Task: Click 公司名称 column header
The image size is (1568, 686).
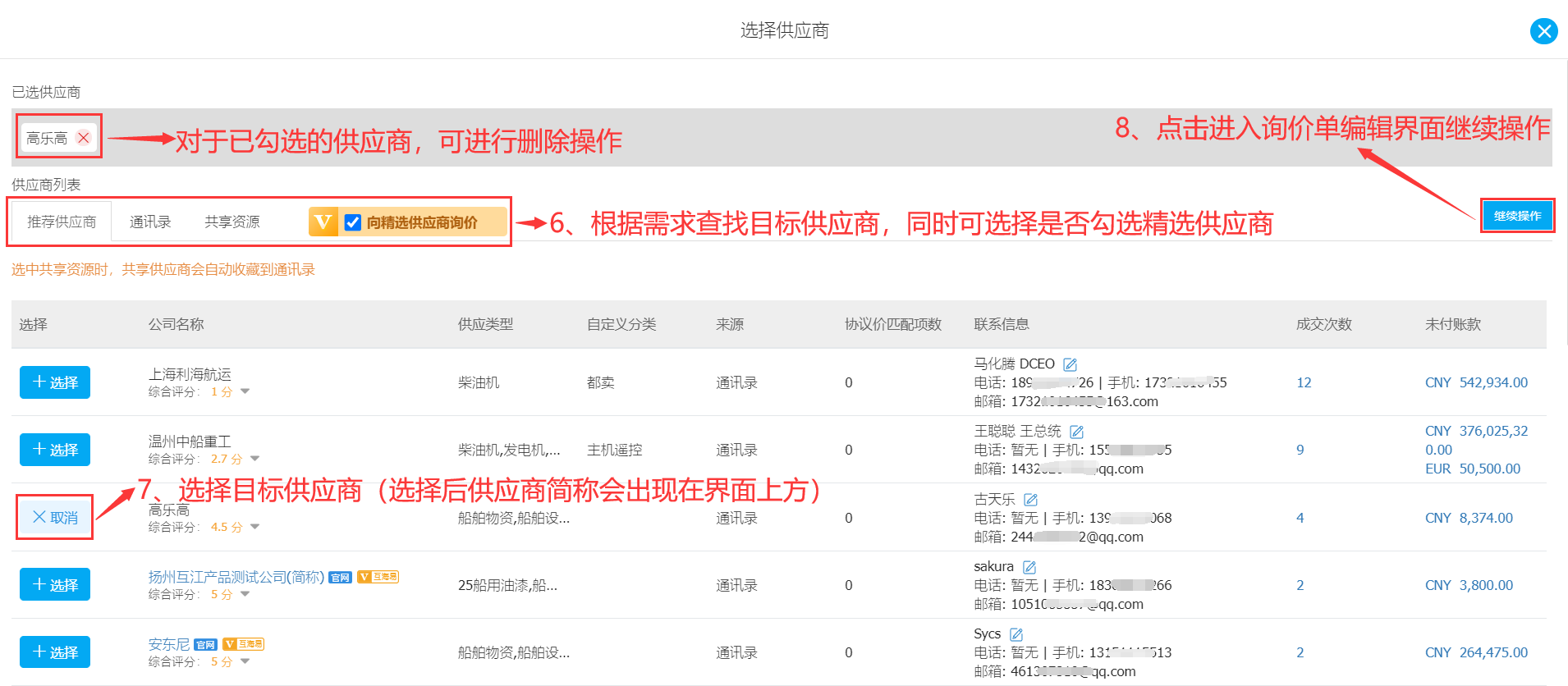Action: (x=176, y=324)
